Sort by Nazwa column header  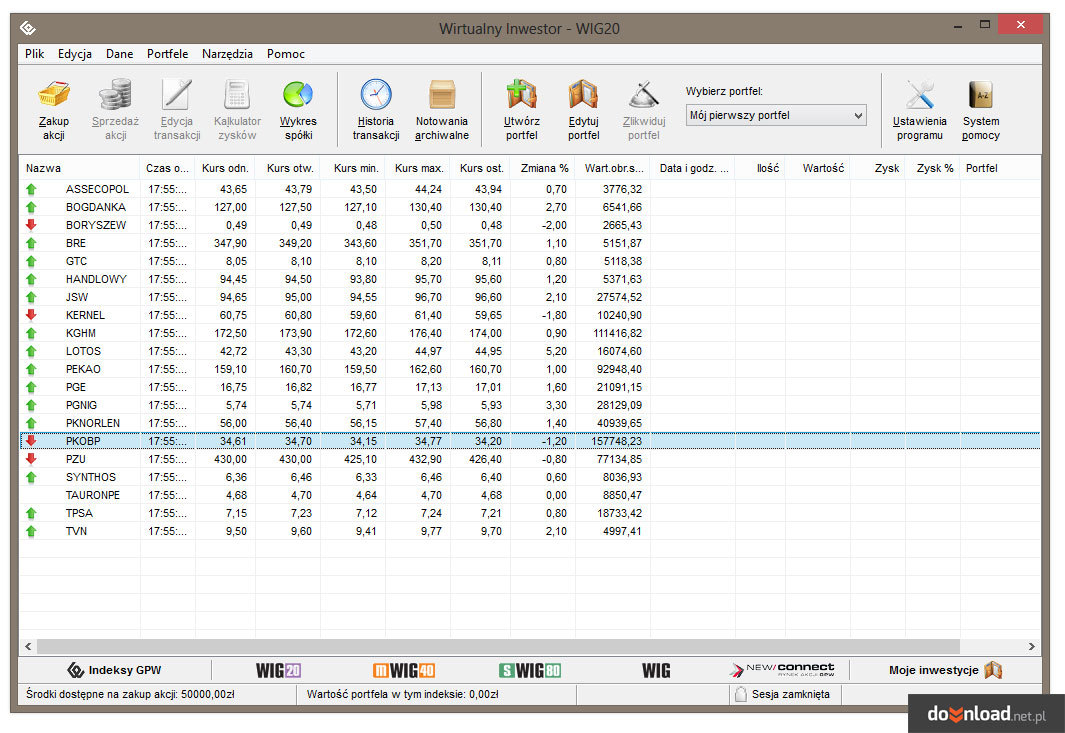(79, 168)
